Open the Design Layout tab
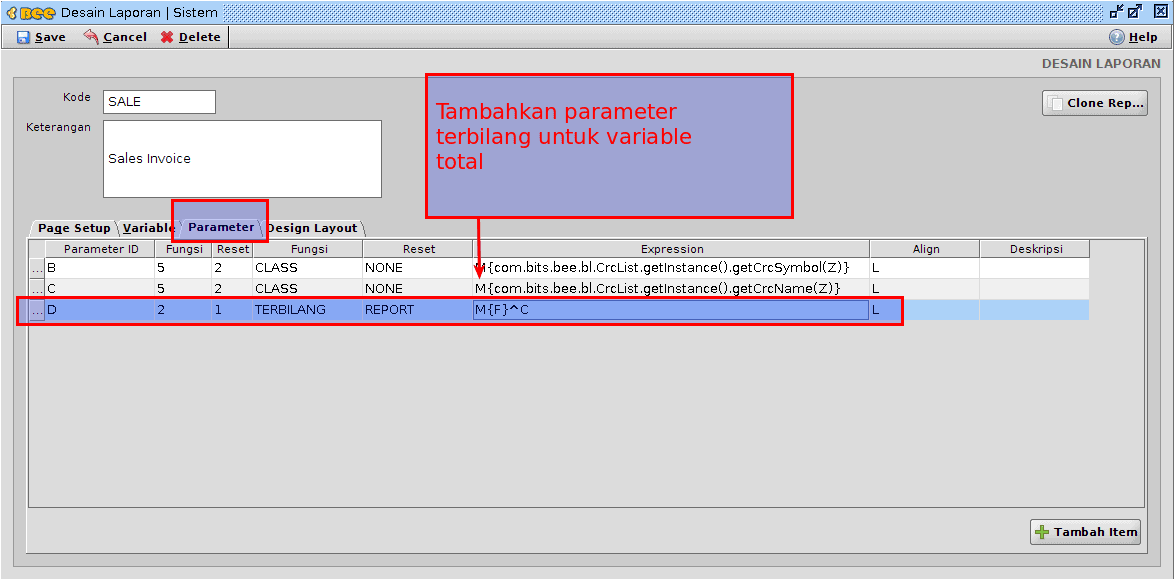This screenshot has height=579, width=1174. [313, 228]
